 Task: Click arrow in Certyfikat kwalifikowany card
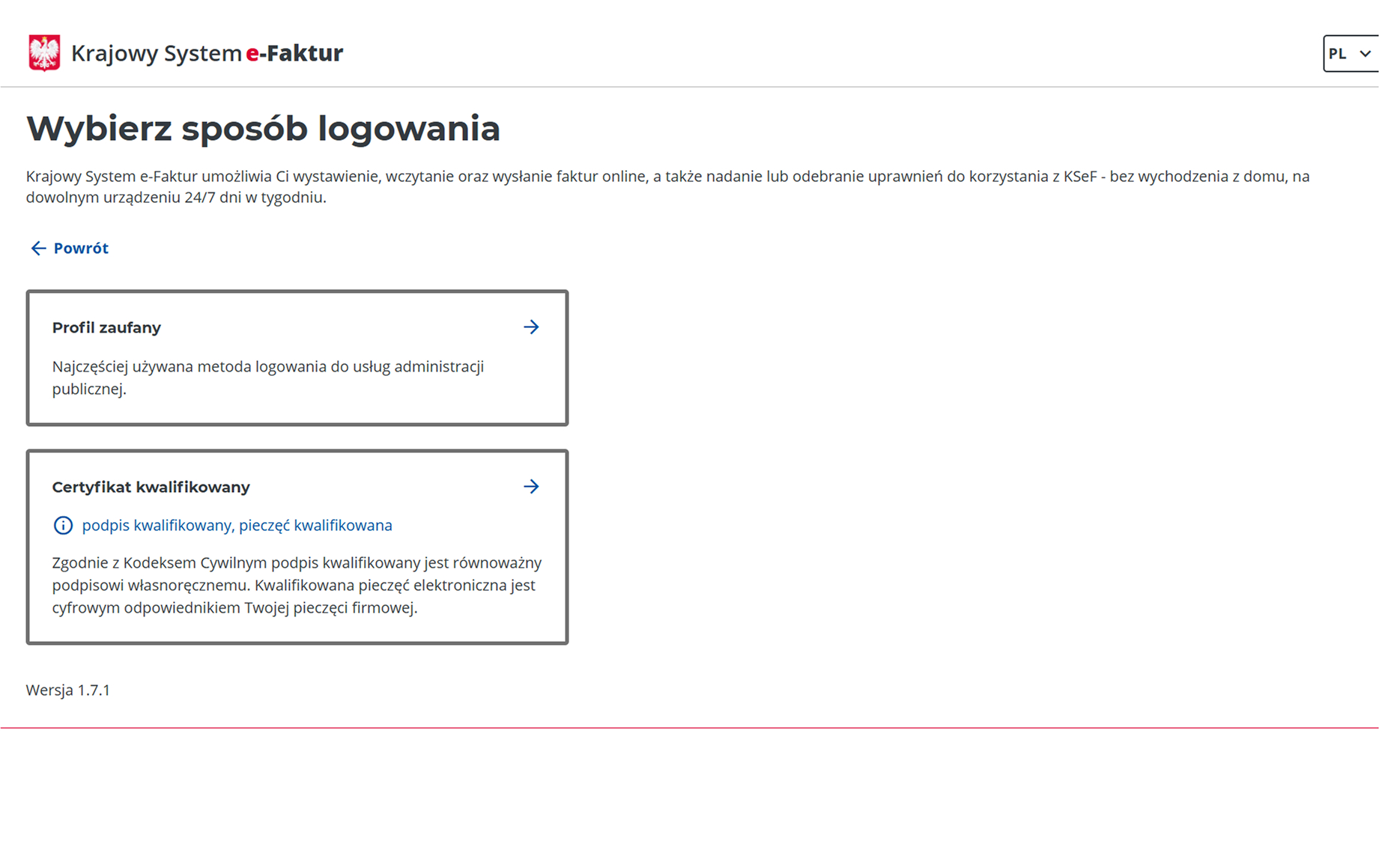(531, 487)
